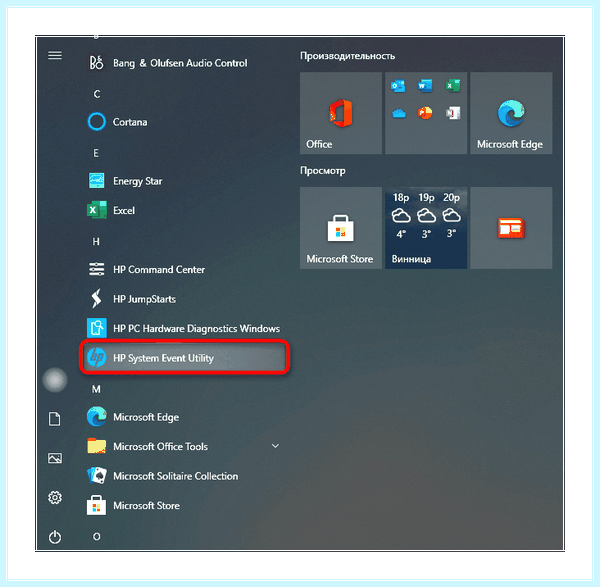Open the Outlook icon in the Office tile group
This screenshot has height=587, width=600.
pos(398,86)
